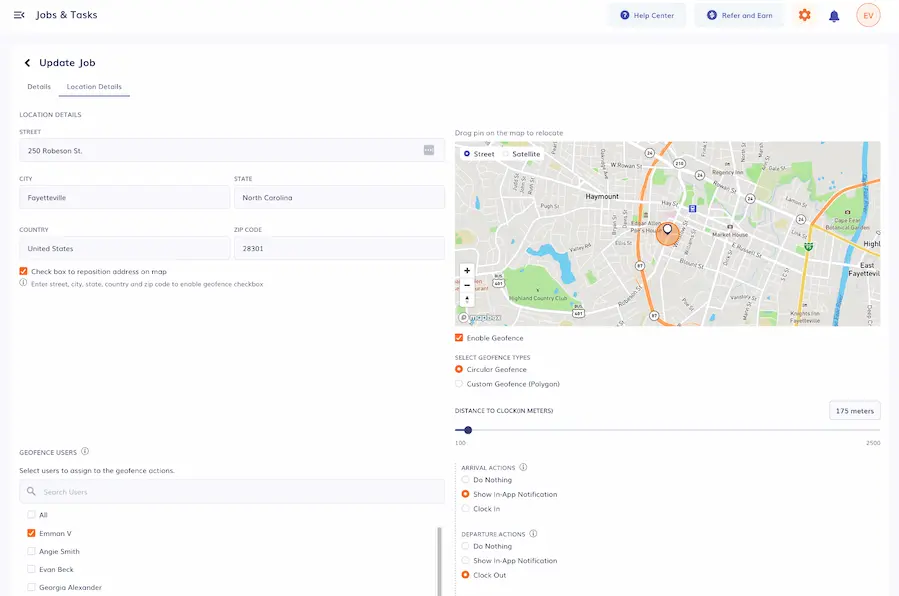Click the ellipsis icon in Street field
This screenshot has height=596, width=899.
(x=429, y=150)
